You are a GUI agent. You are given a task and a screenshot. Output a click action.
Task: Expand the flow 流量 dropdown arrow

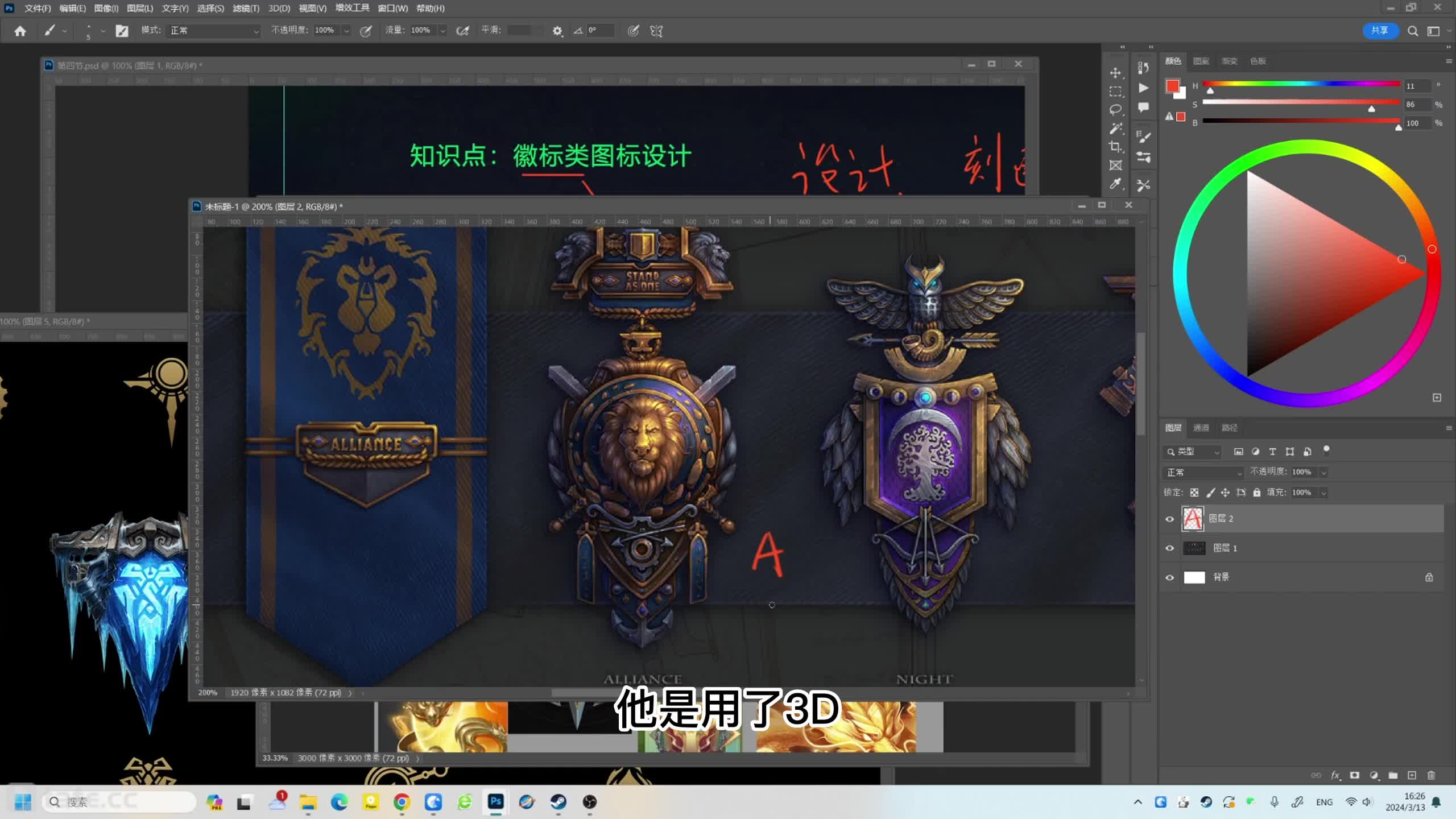[x=442, y=31]
